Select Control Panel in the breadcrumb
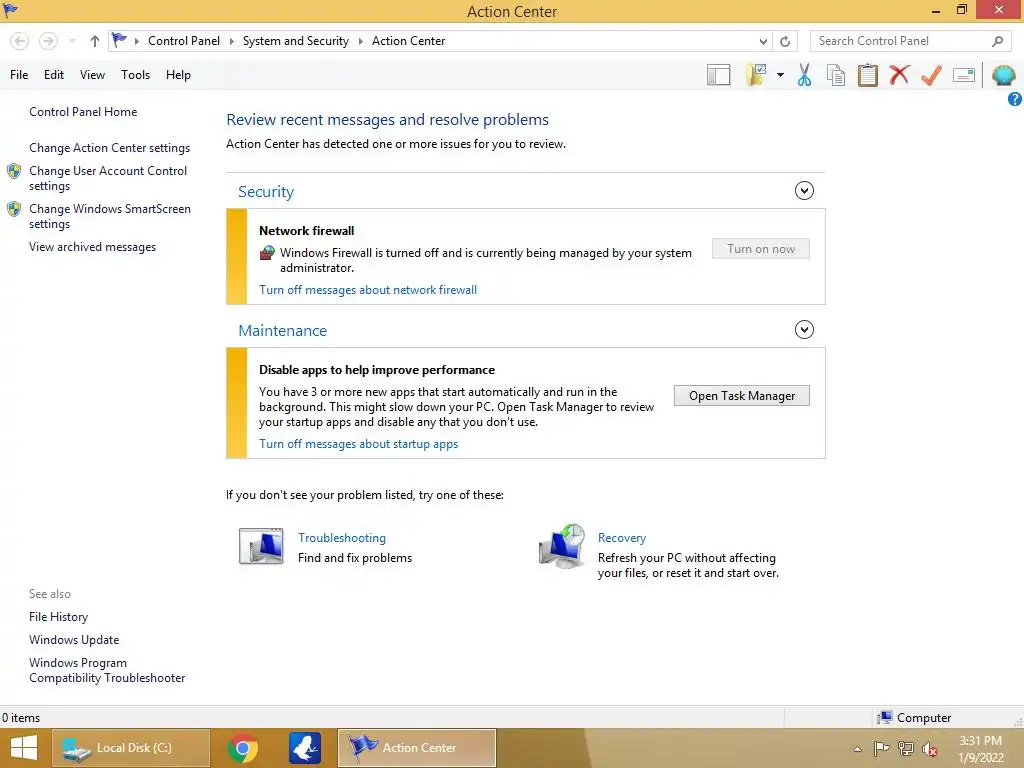 [184, 40]
